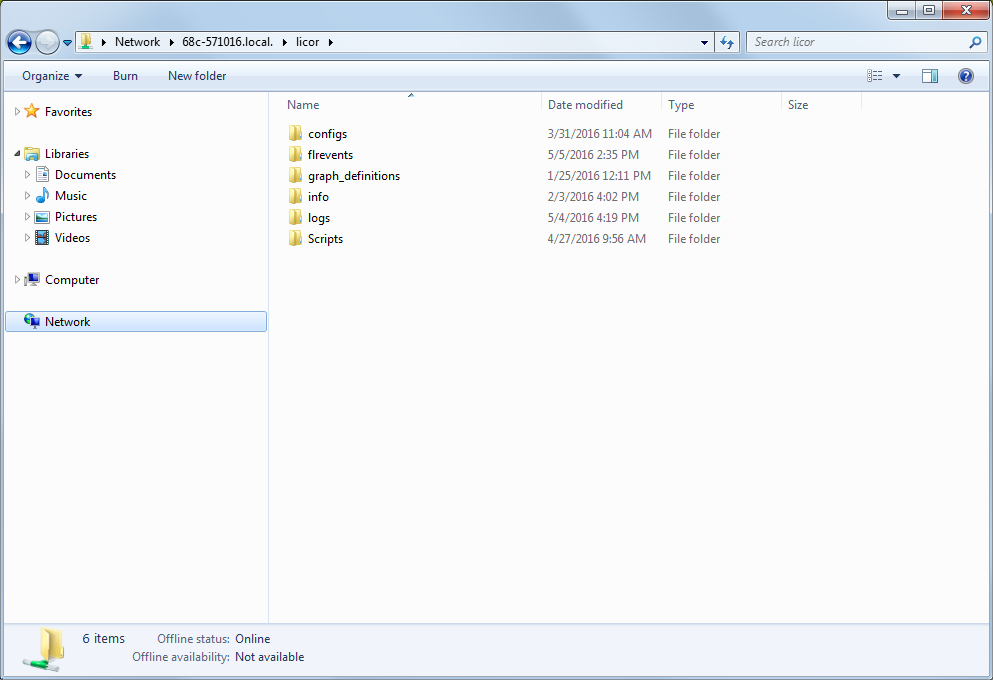Open the recent pages dropdown arrow
The width and height of the screenshot is (993, 680).
[67, 43]
